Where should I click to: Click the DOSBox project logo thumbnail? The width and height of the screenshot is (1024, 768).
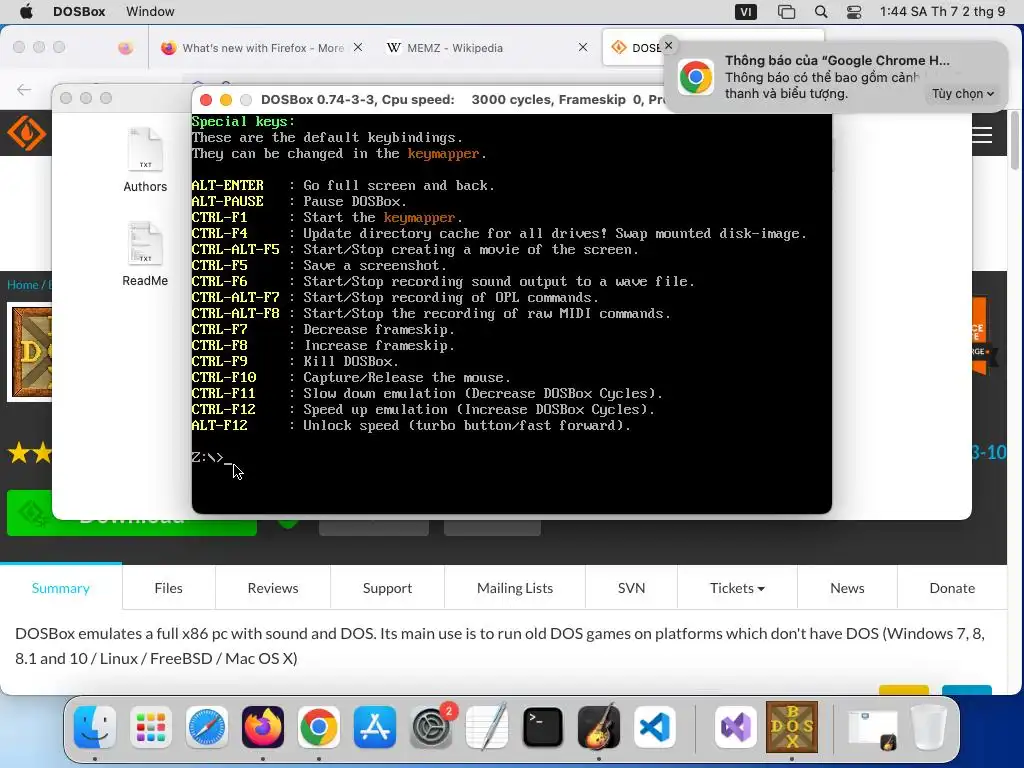(x=30, y=352)
